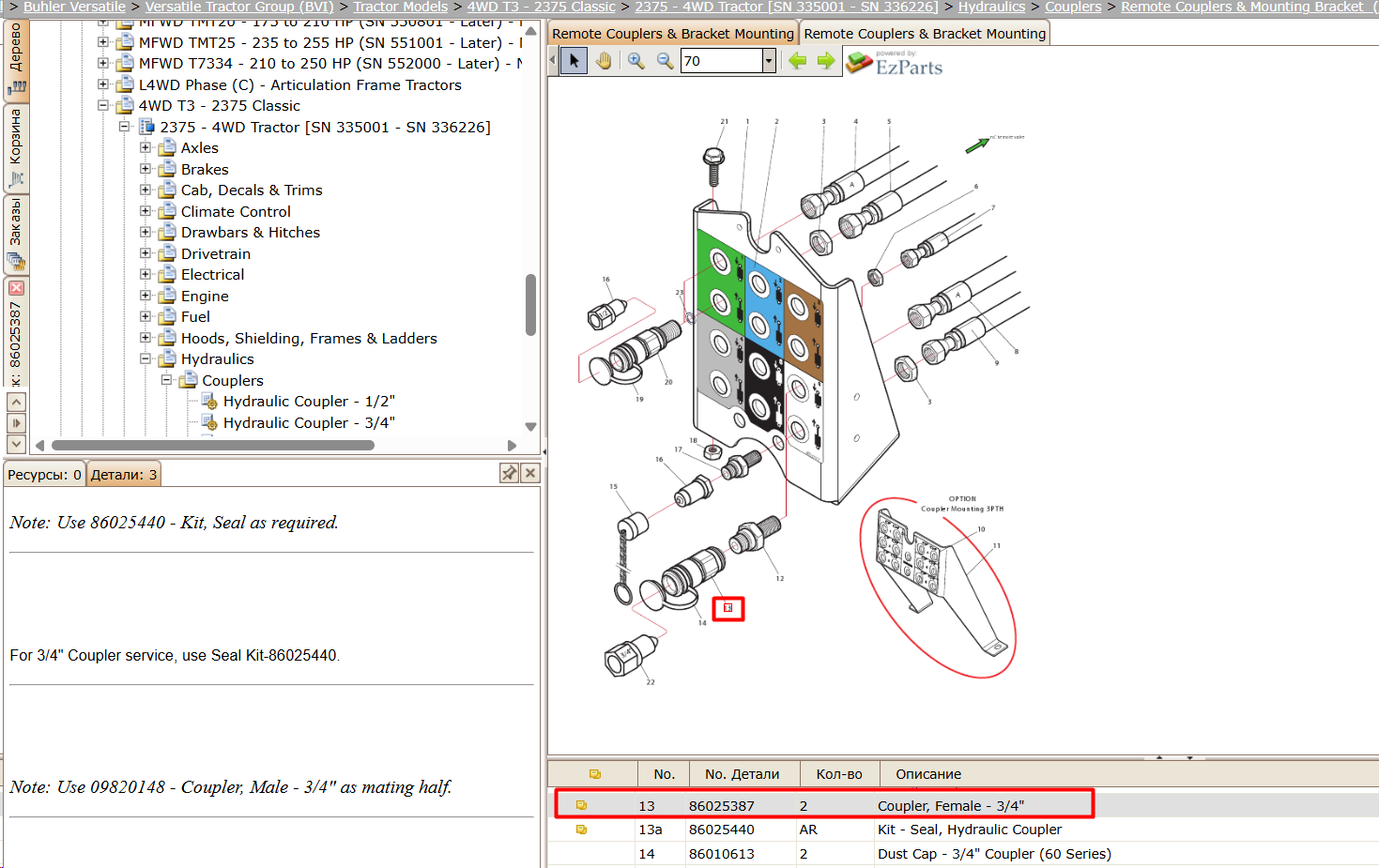Select the Fuel tree item

(x=195, y=316)
